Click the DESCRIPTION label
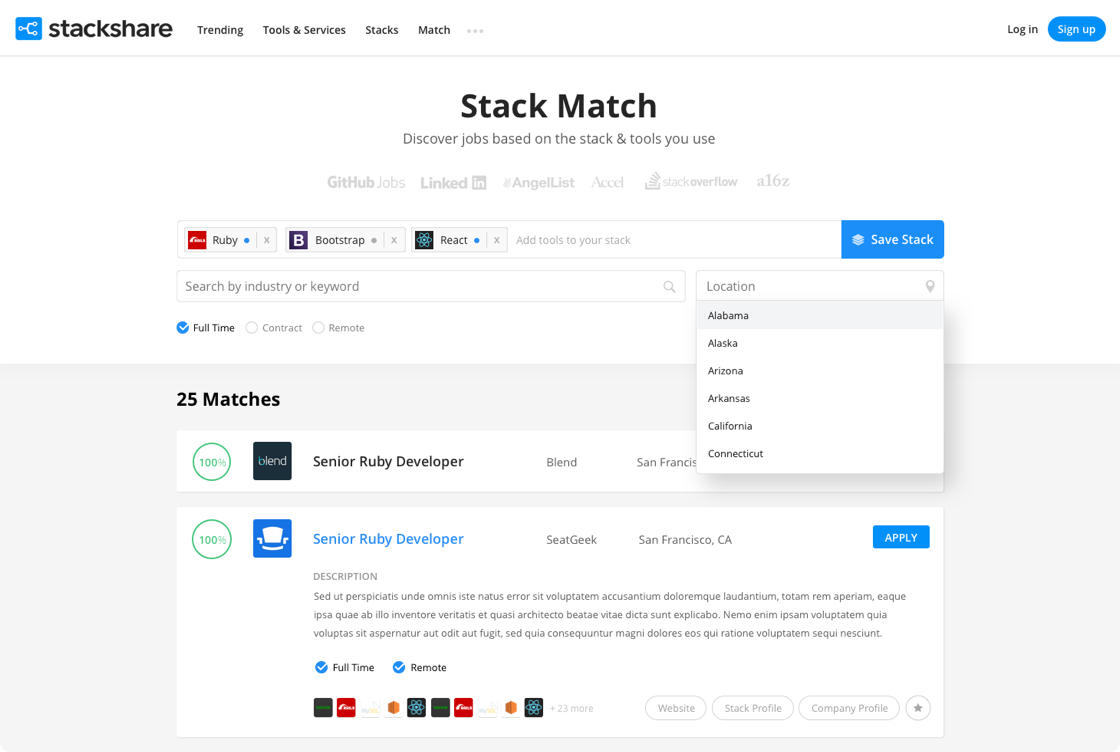 (345, 576)
